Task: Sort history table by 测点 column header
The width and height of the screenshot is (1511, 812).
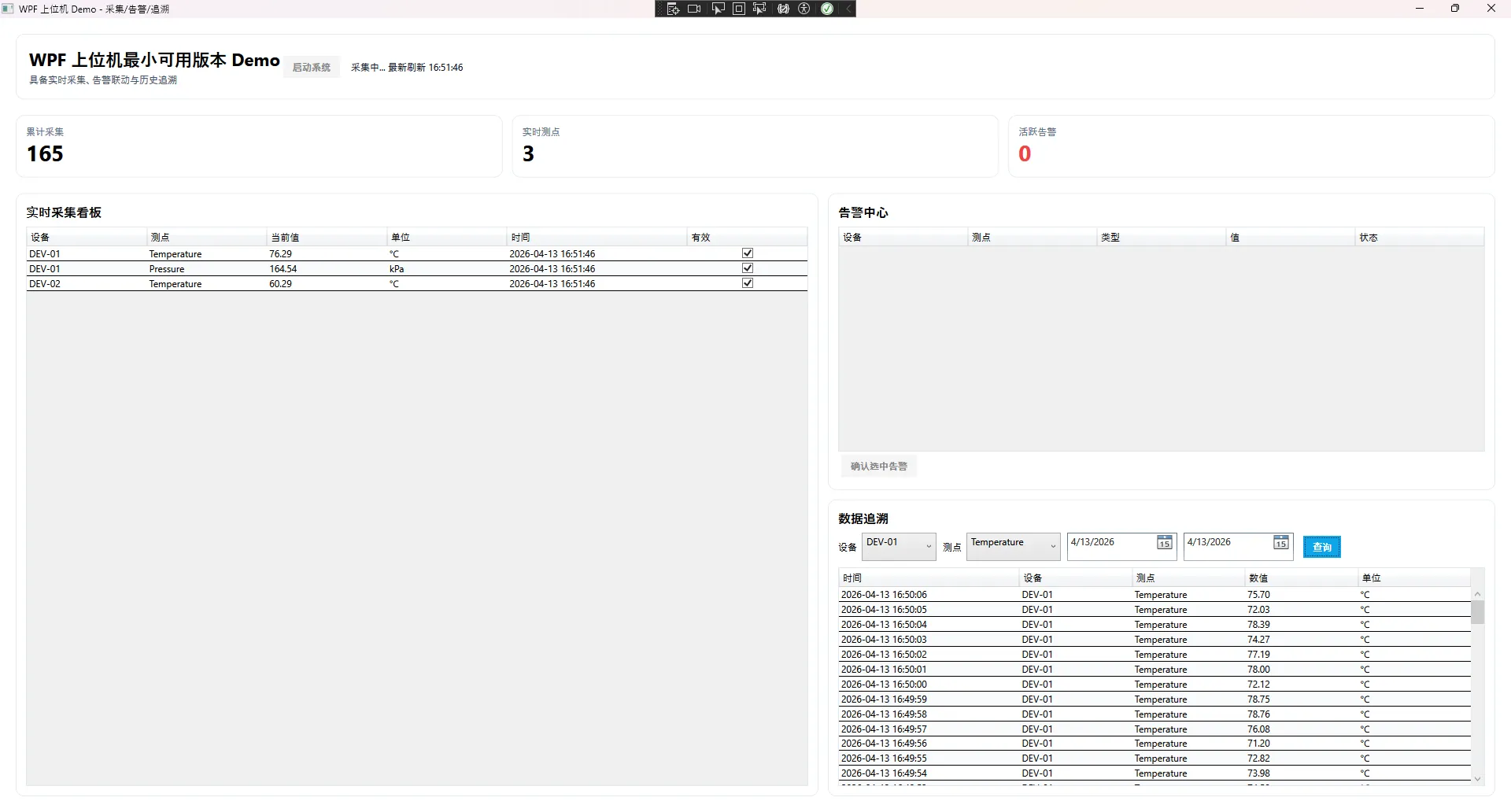Action: coord(1188,578)
